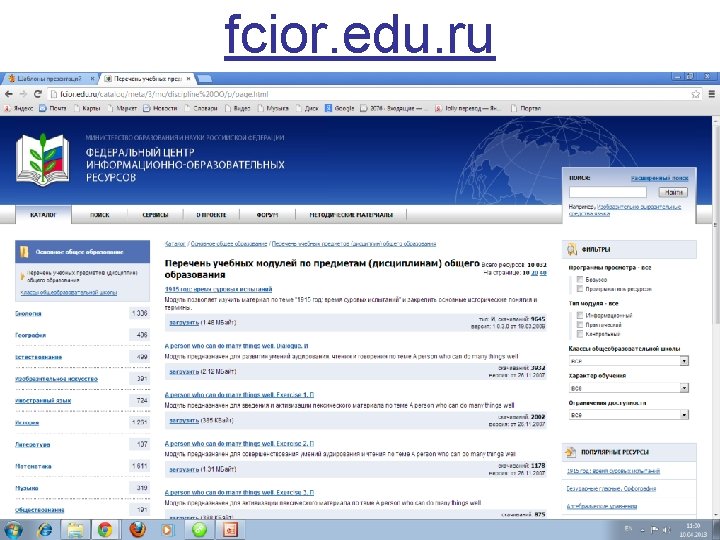Image resolution: width=720 pixels, height=540 pixels.
Task: Click the green round taskbar icon
Action: click(199, 530)
